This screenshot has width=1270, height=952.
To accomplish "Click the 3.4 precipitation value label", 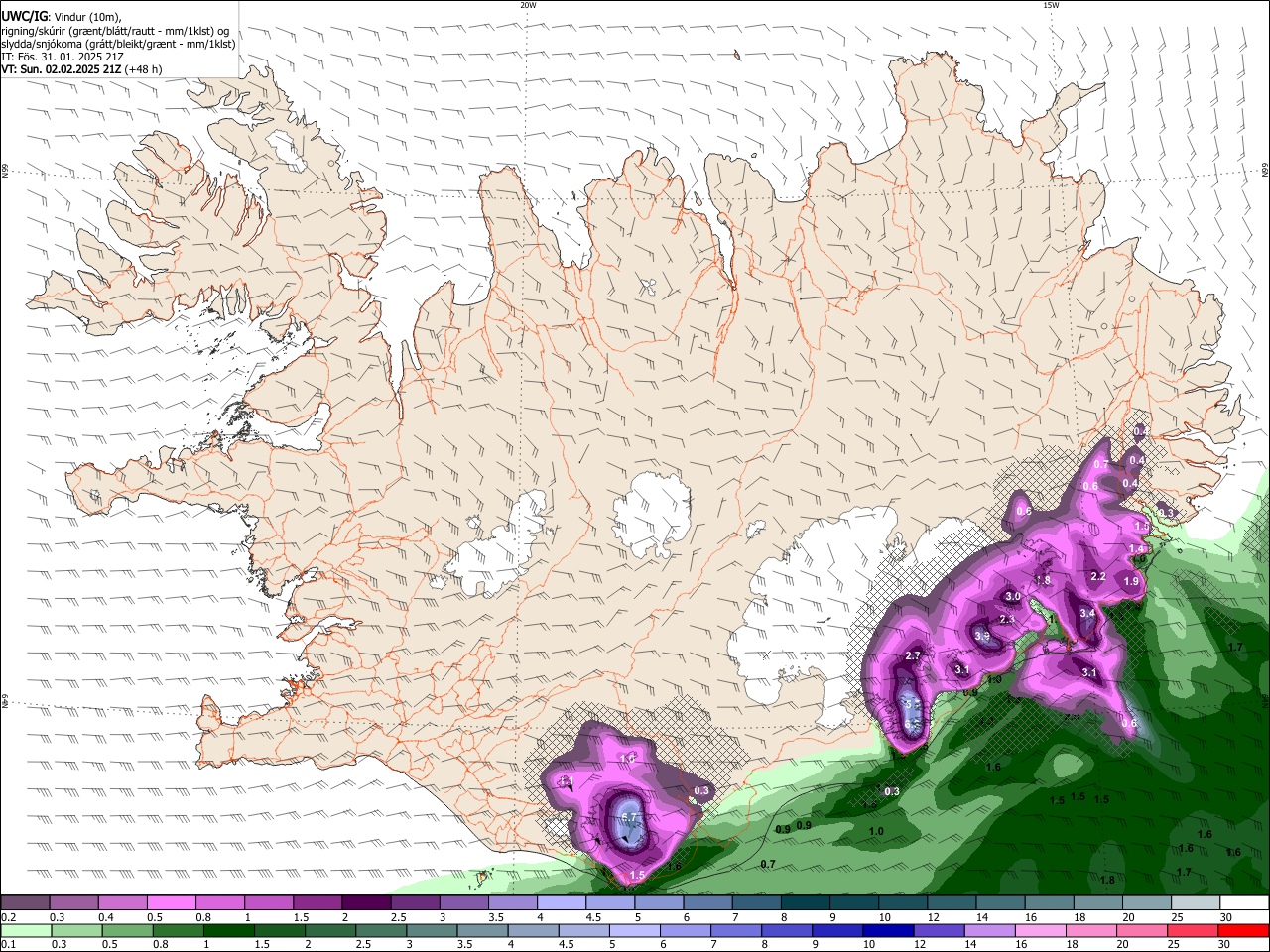I will click(x=1087, y=614).
